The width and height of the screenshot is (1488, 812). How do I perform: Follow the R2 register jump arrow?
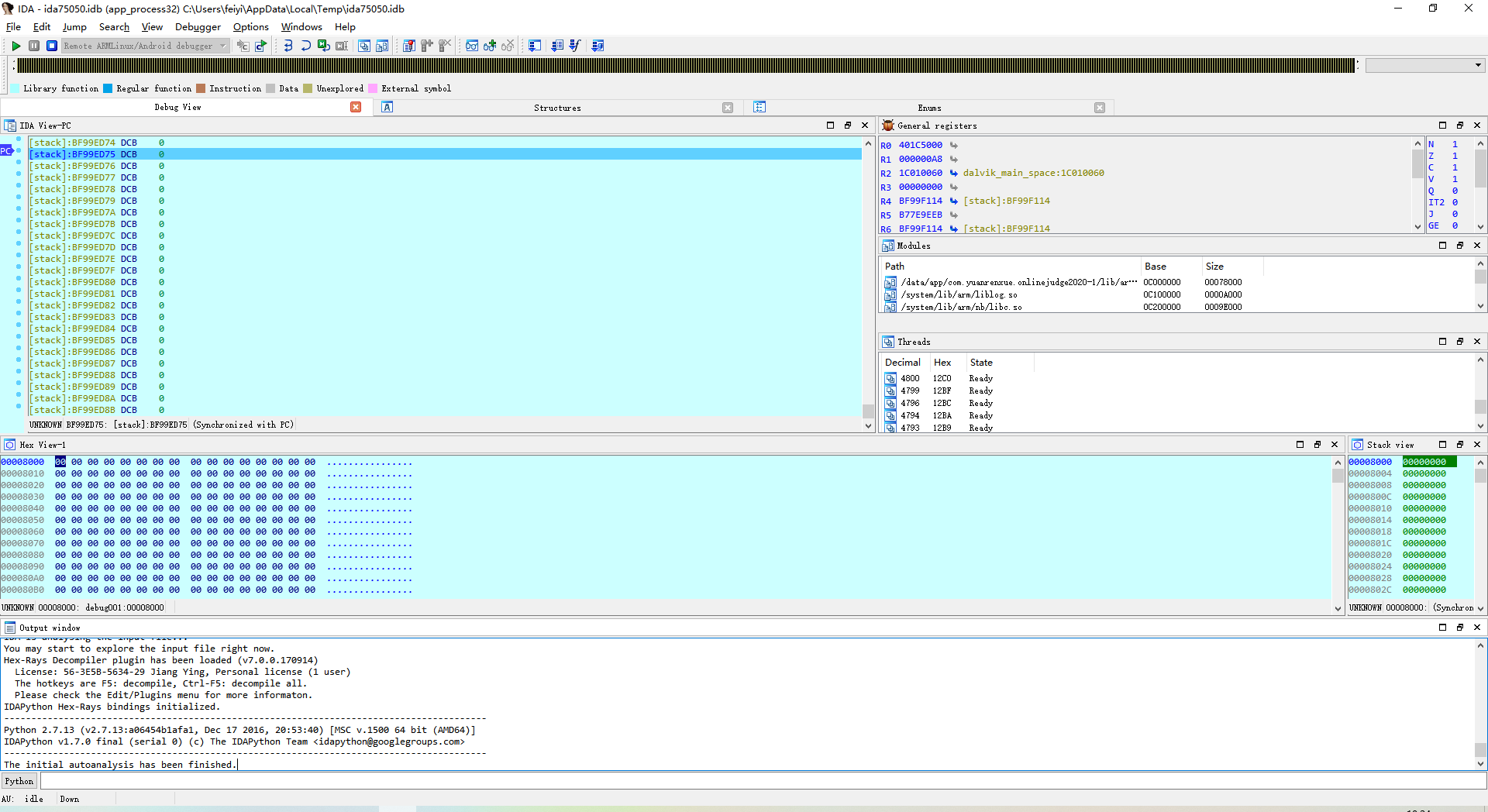pos(953,173)
